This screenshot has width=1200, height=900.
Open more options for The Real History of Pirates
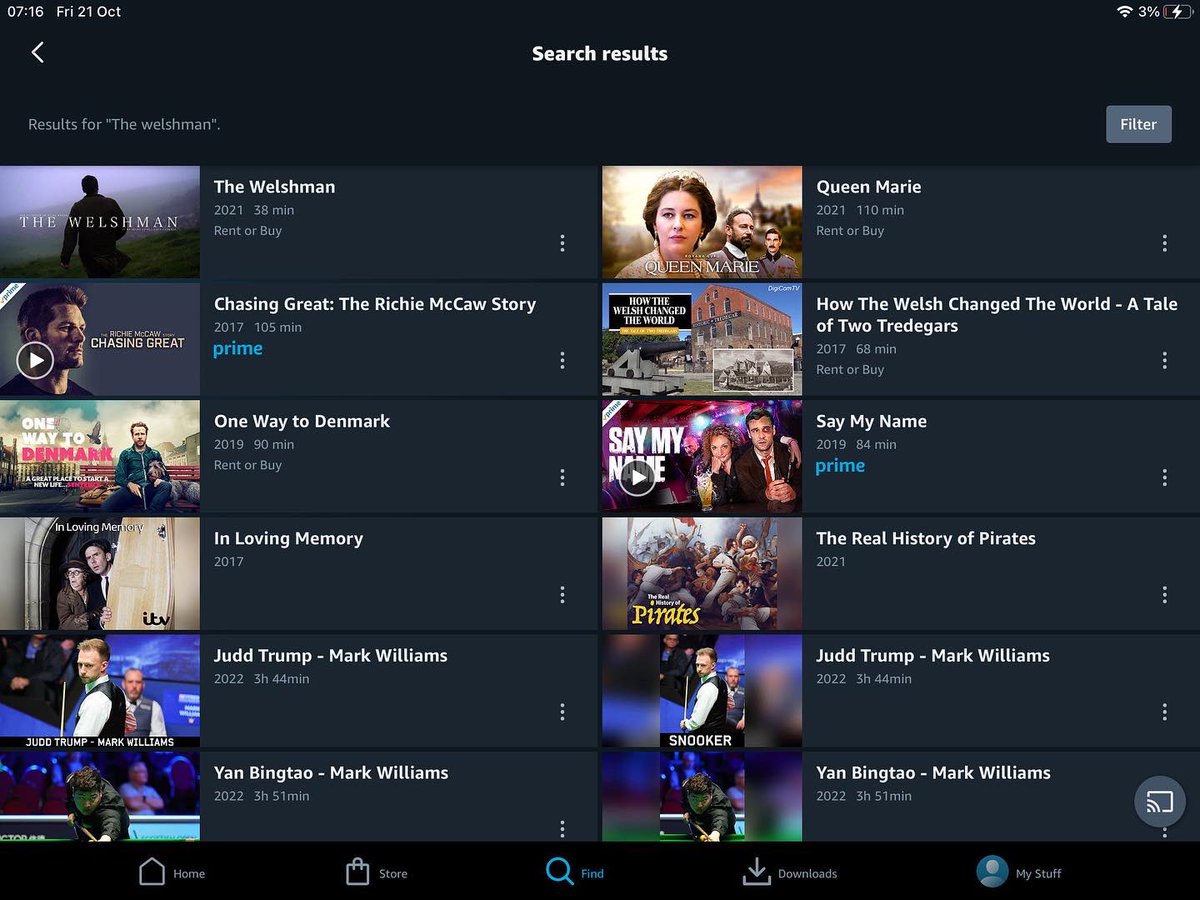point(1164,595)
